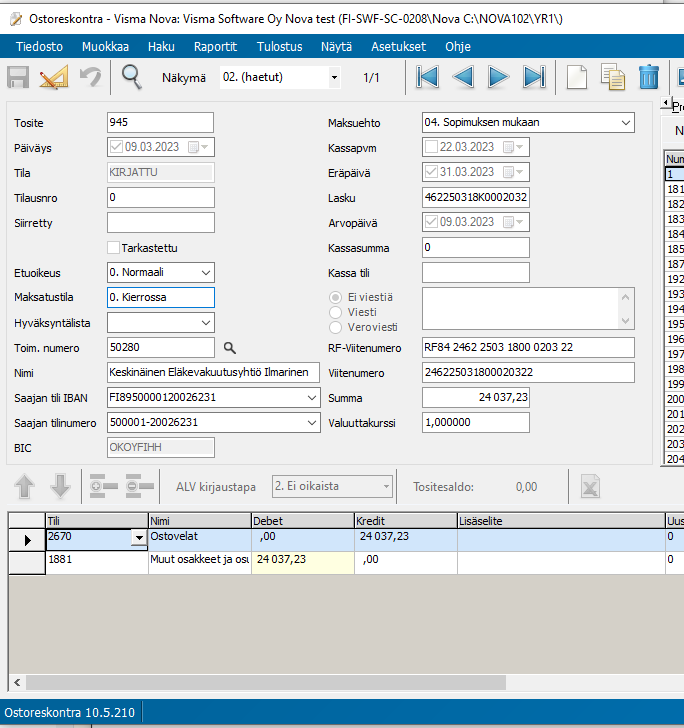This screenshot has height=728, width=684.
Task: Click the Nimi column header in grid
Action: [200, 521]
